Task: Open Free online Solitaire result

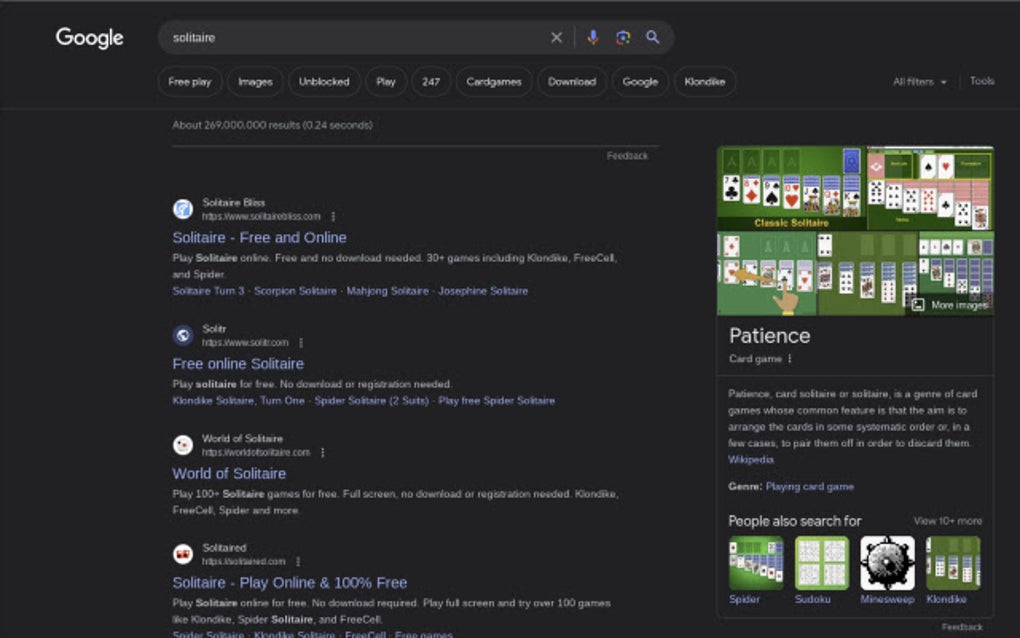Action: [238, 364]
